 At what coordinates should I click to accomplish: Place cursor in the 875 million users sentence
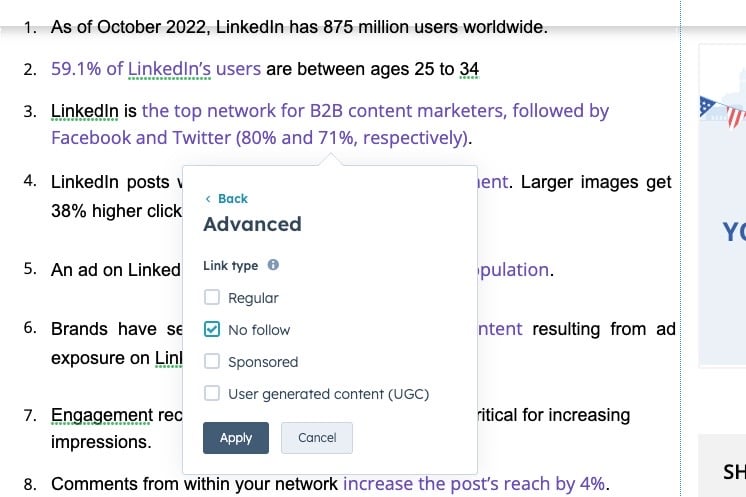point(299,27)
